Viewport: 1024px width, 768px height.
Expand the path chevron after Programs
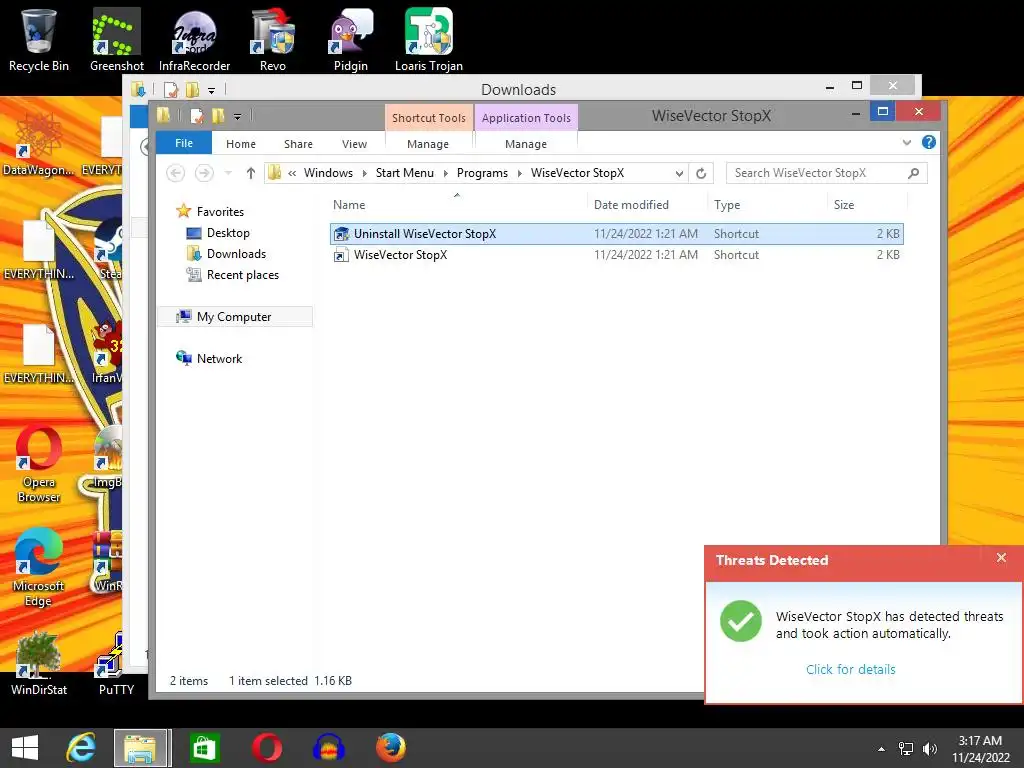[520, 173]
